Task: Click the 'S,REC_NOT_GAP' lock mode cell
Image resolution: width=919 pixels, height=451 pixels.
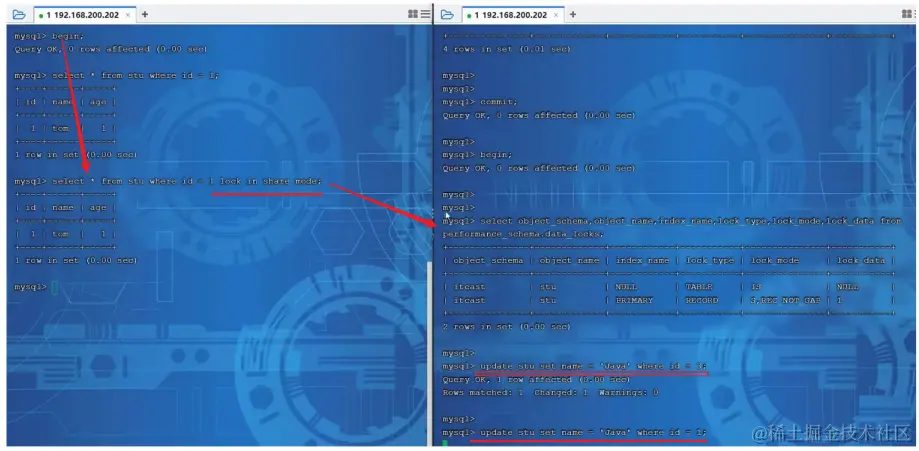Action: tap(785, 300)
